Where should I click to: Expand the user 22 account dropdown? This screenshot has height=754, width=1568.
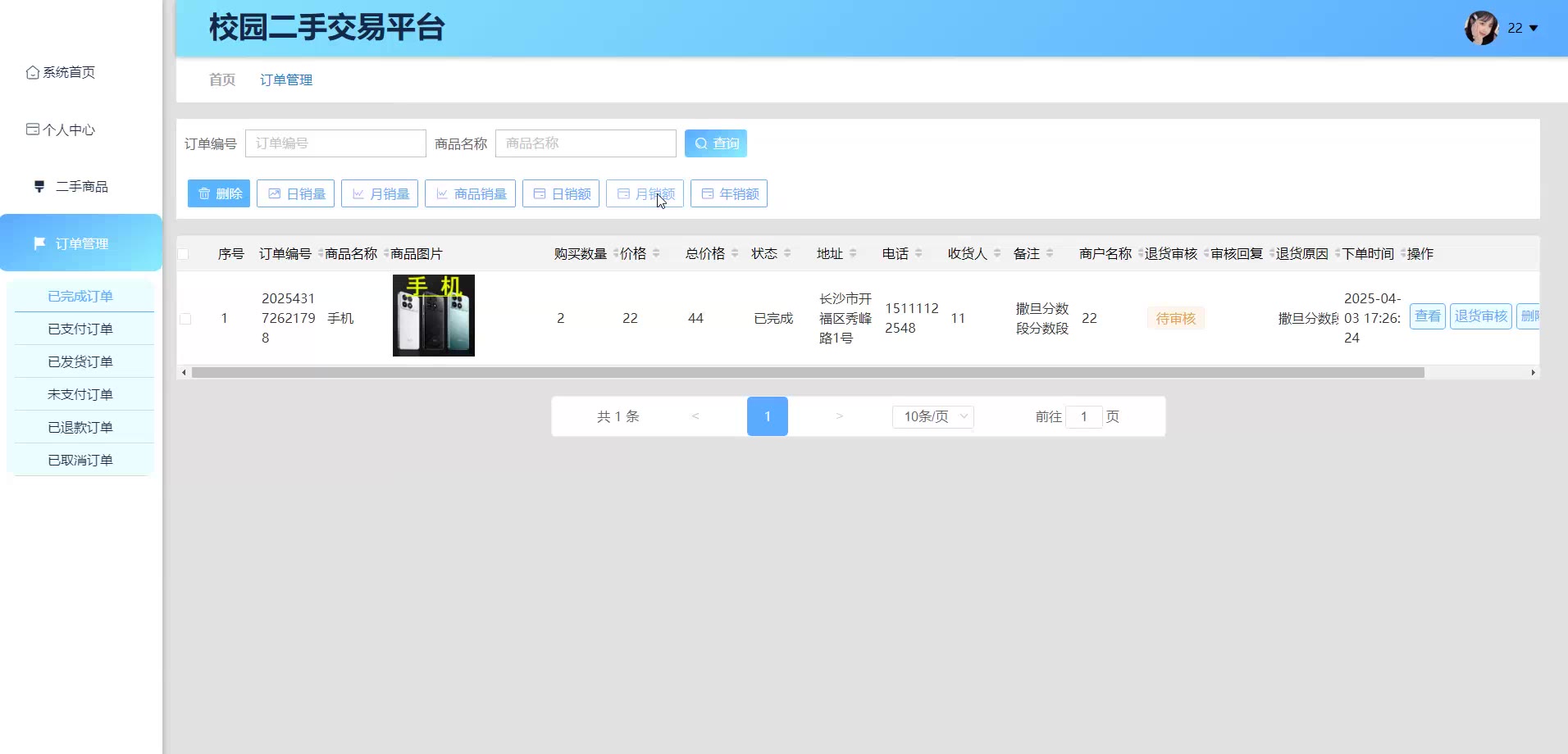1533,29
